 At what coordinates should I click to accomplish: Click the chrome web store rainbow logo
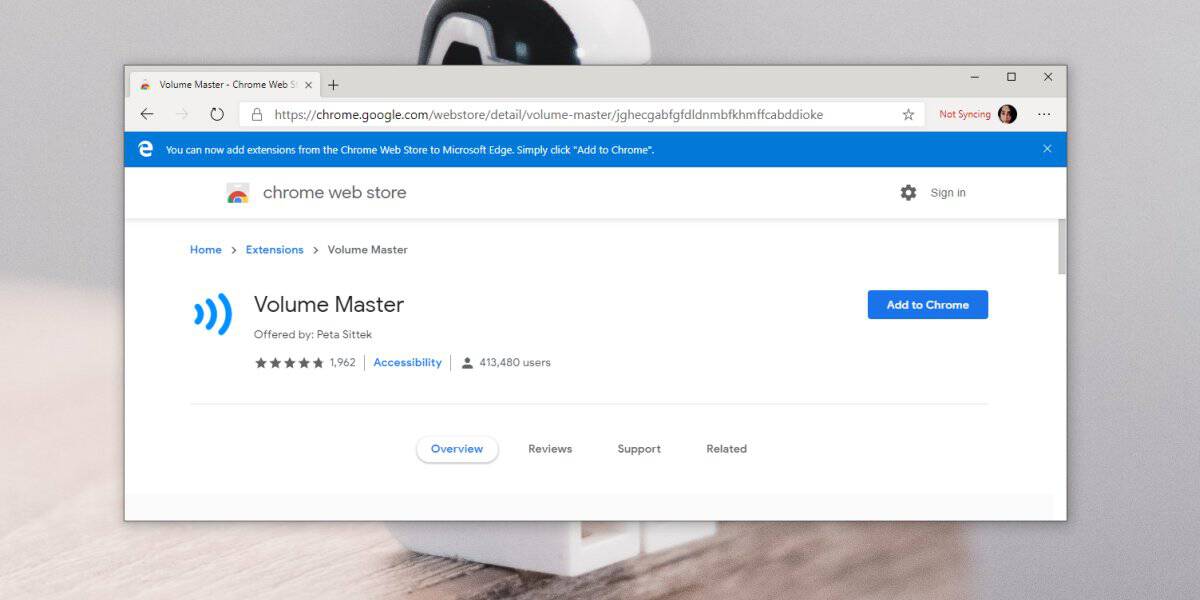click(238, 193)
